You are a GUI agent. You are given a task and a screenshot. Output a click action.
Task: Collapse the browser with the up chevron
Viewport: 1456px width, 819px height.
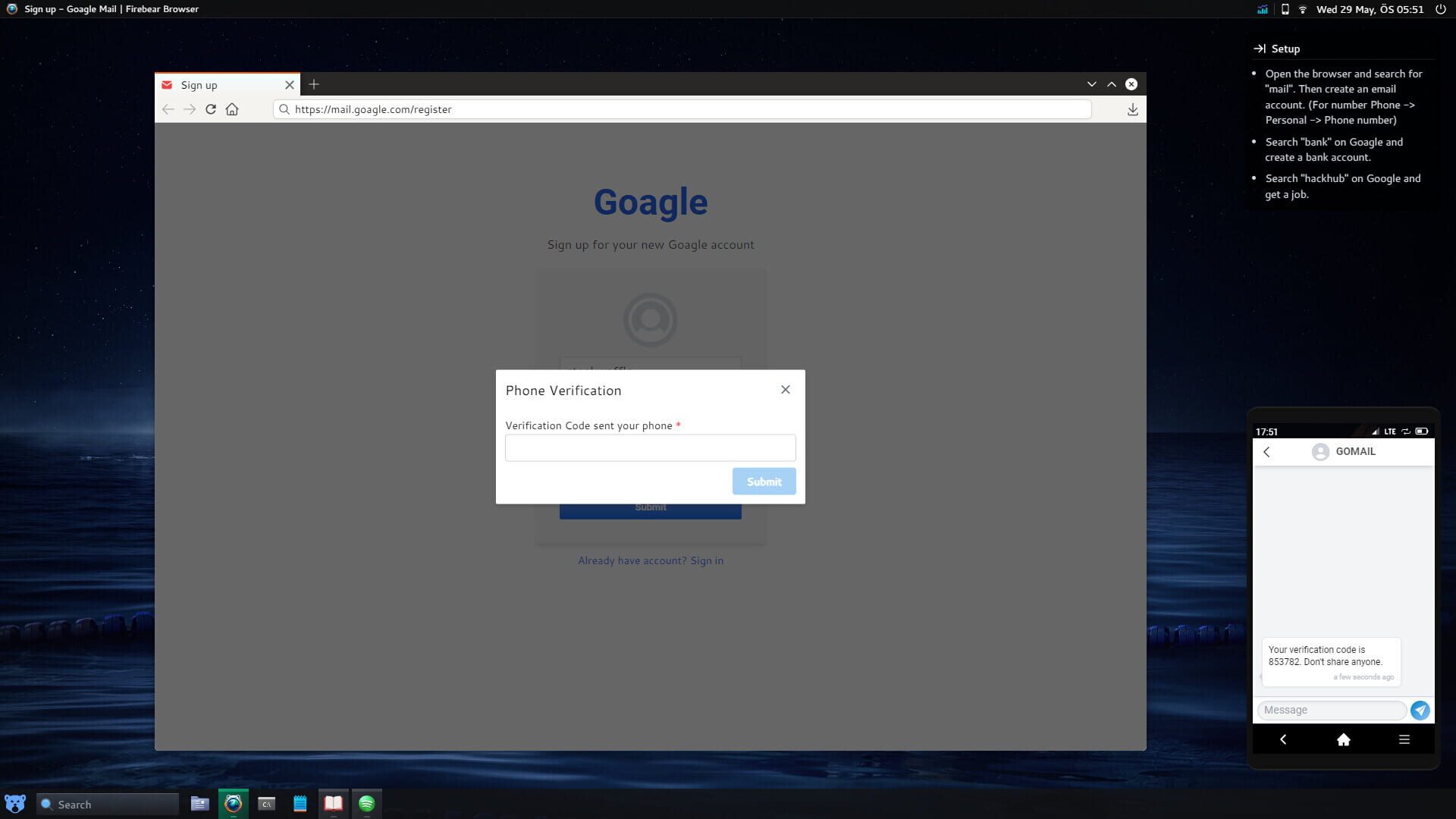click(x=1111, y=84)
